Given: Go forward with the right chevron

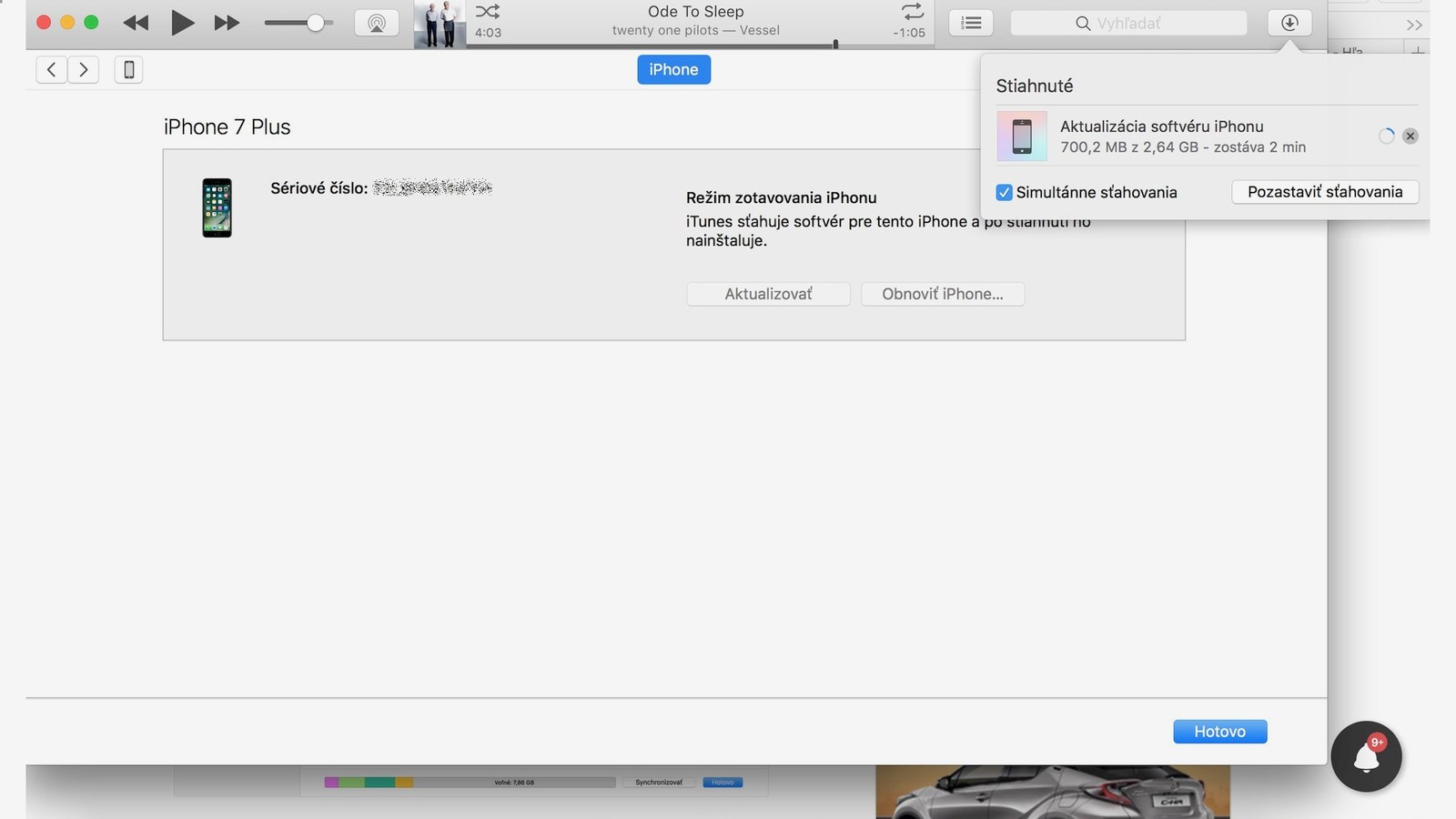Looking at the screenshot, I should click(x=84, y=69).
